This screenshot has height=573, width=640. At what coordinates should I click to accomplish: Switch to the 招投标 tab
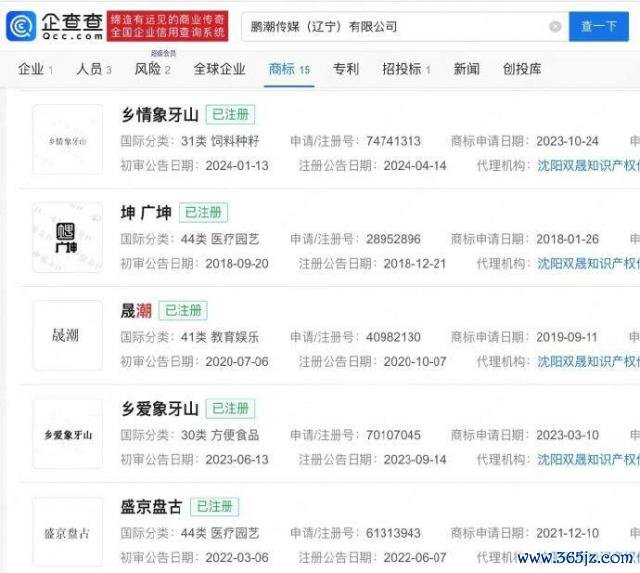click(x=407, y=69)
